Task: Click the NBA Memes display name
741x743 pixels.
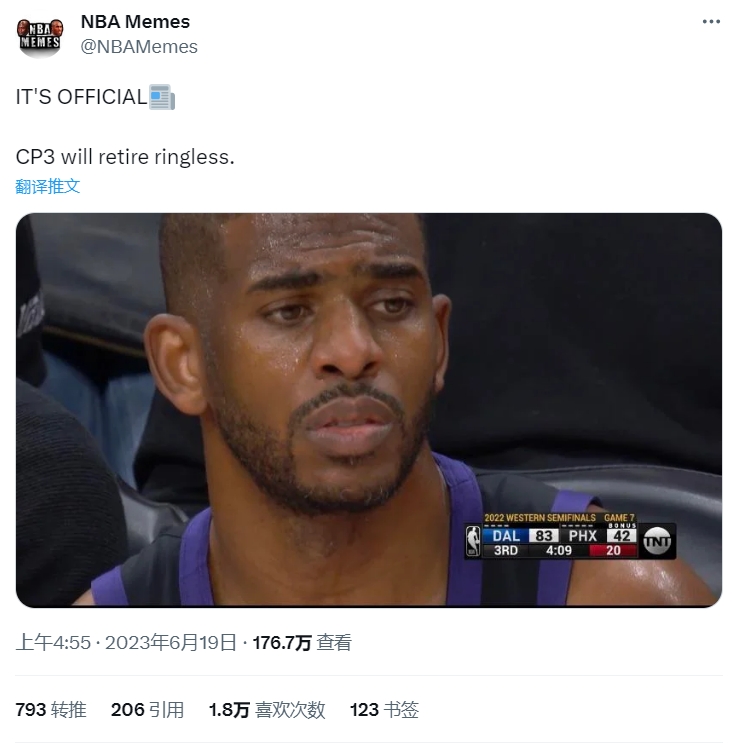Action: pos(135,22)
